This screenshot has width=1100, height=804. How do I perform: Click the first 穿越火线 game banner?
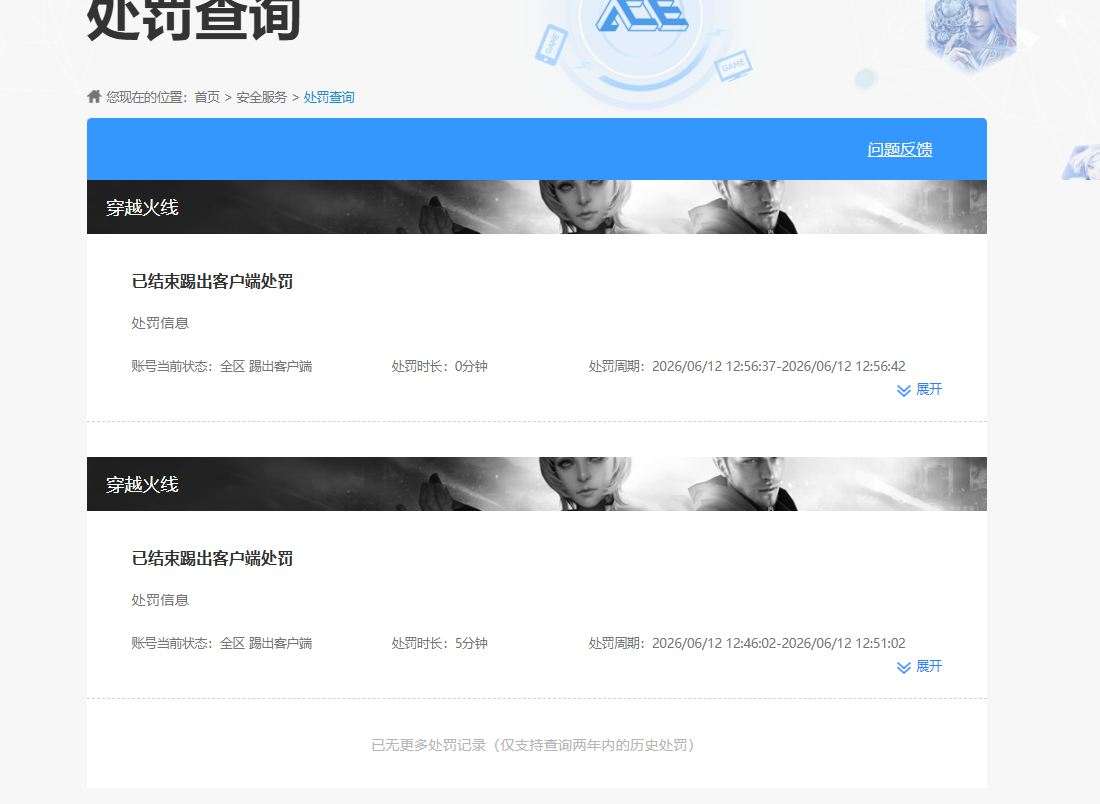[537, 207]
